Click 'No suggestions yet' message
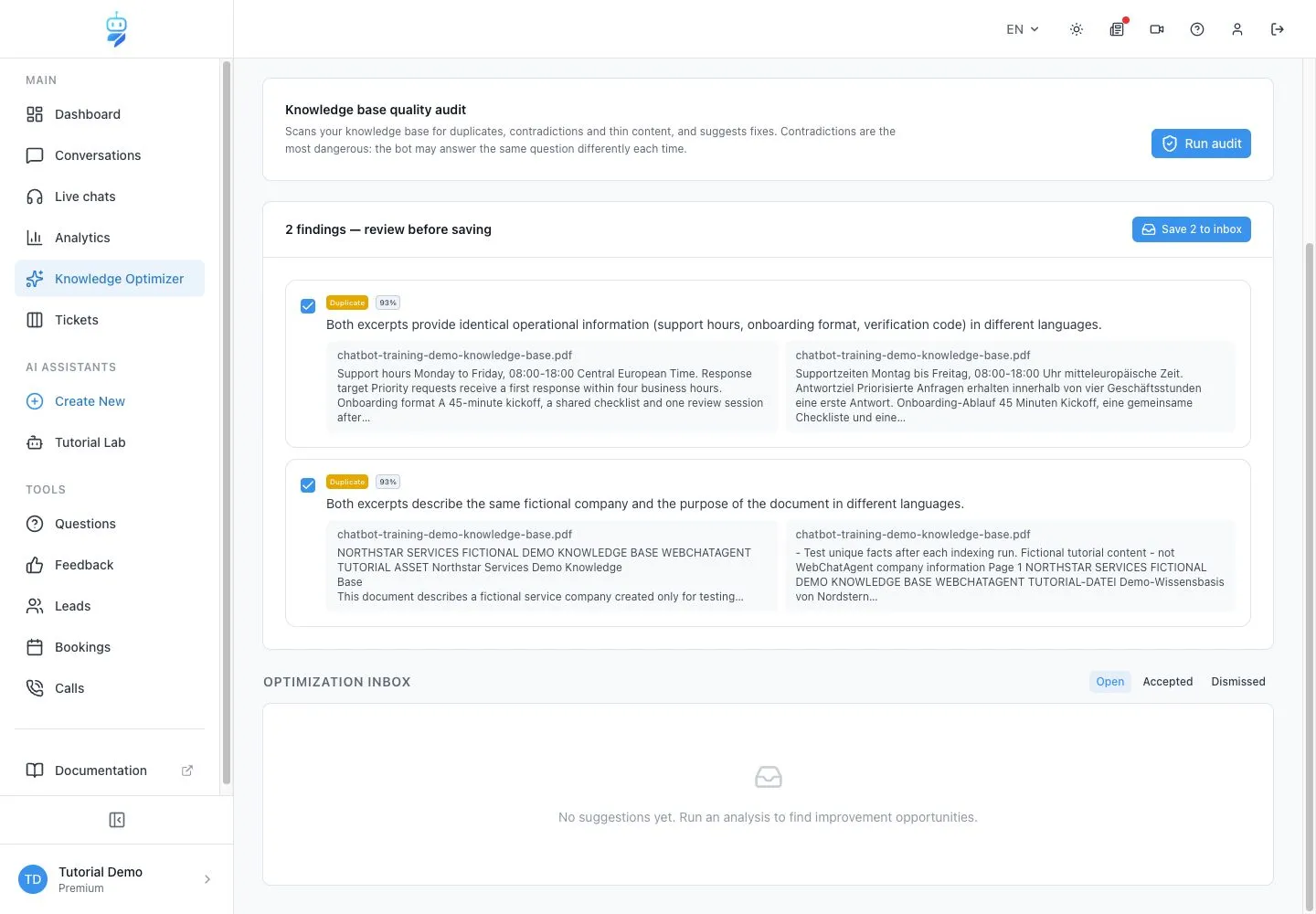The width and height of the screenshot is (1316, 914). [768, 817]
